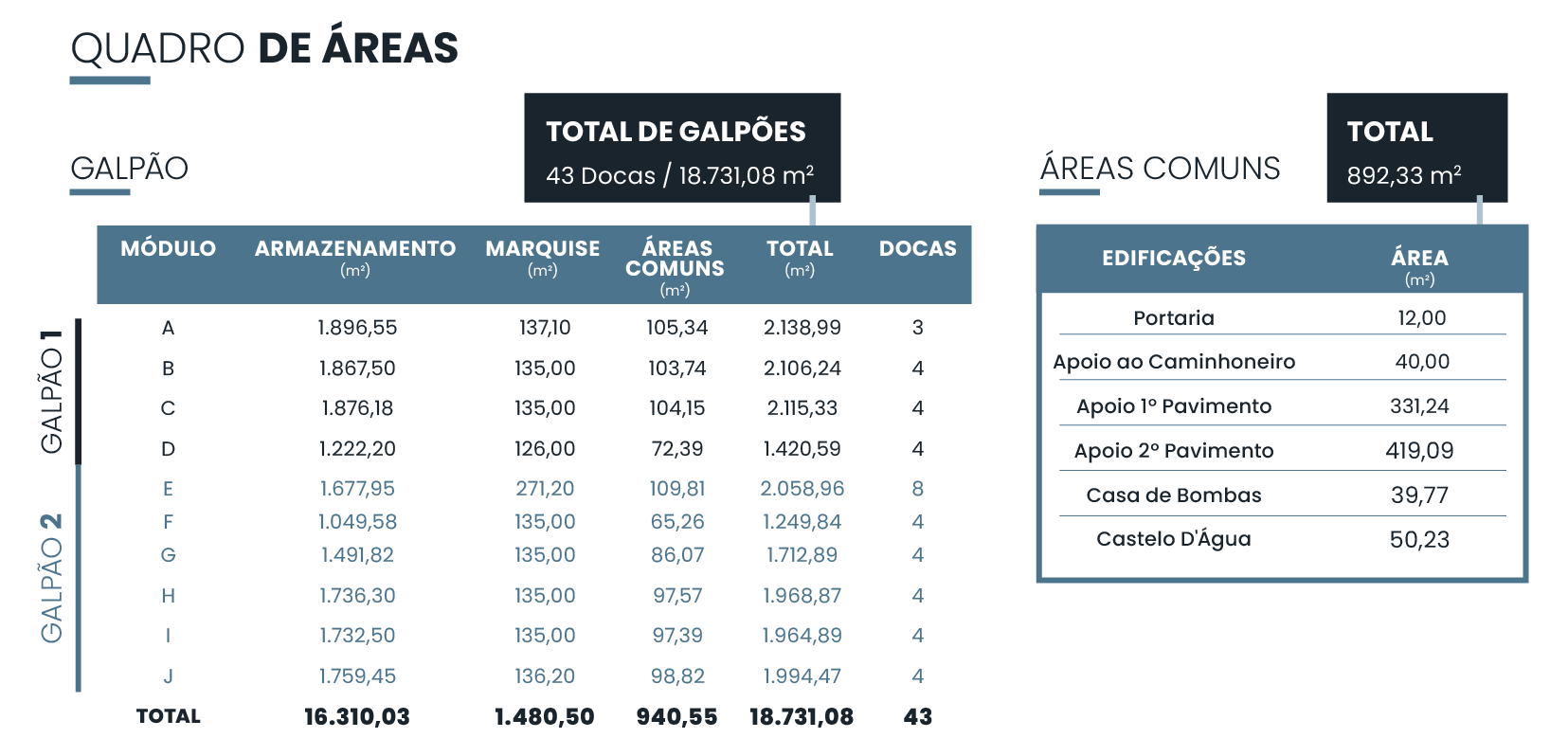Select module A storage value 1.896,55
Screen dimensions: 1568x756
pos(357,328)
